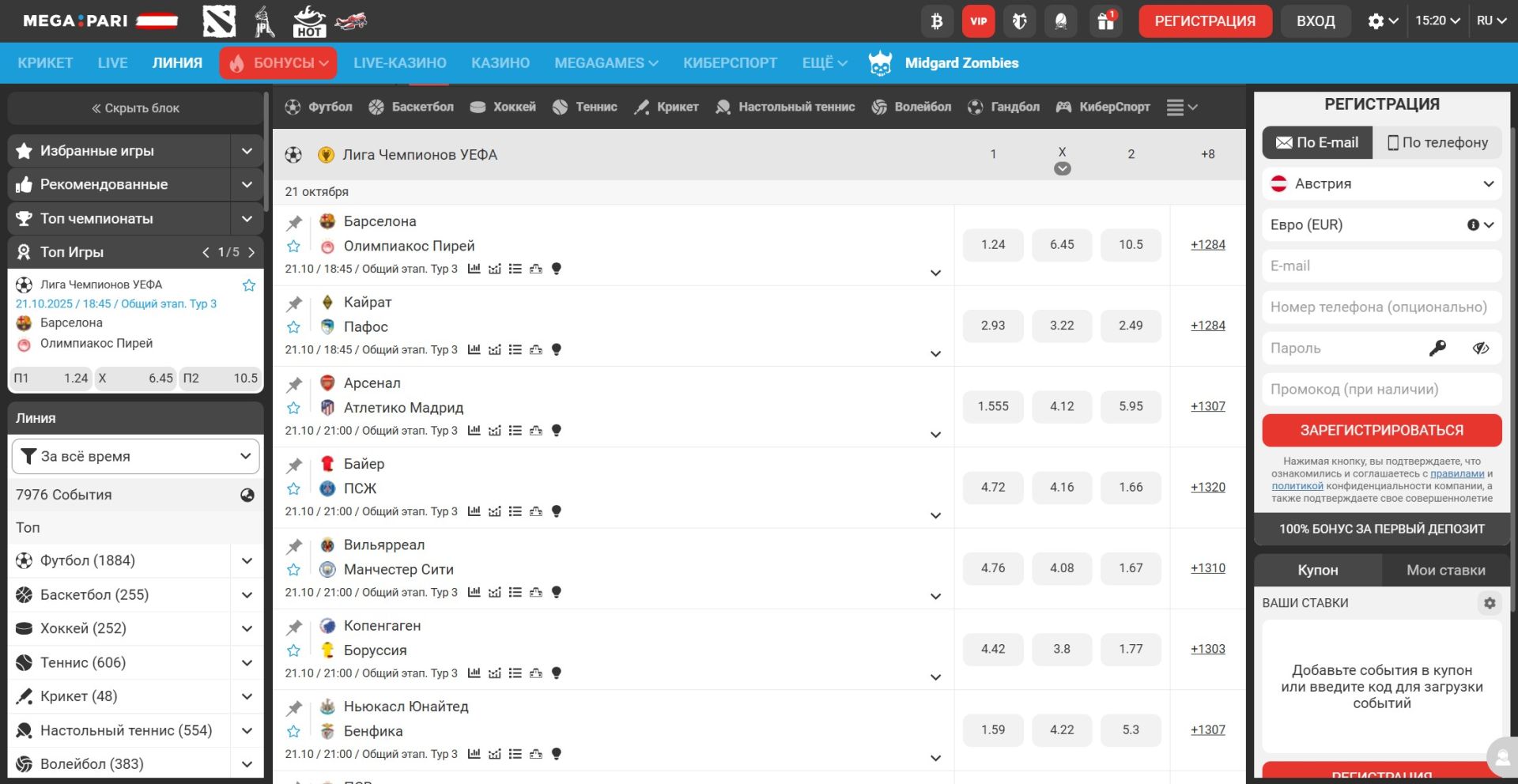Open +1307 markets for Арсенал match
1518x784 pixels.
pyautogui.click(x=1207, y=406)
